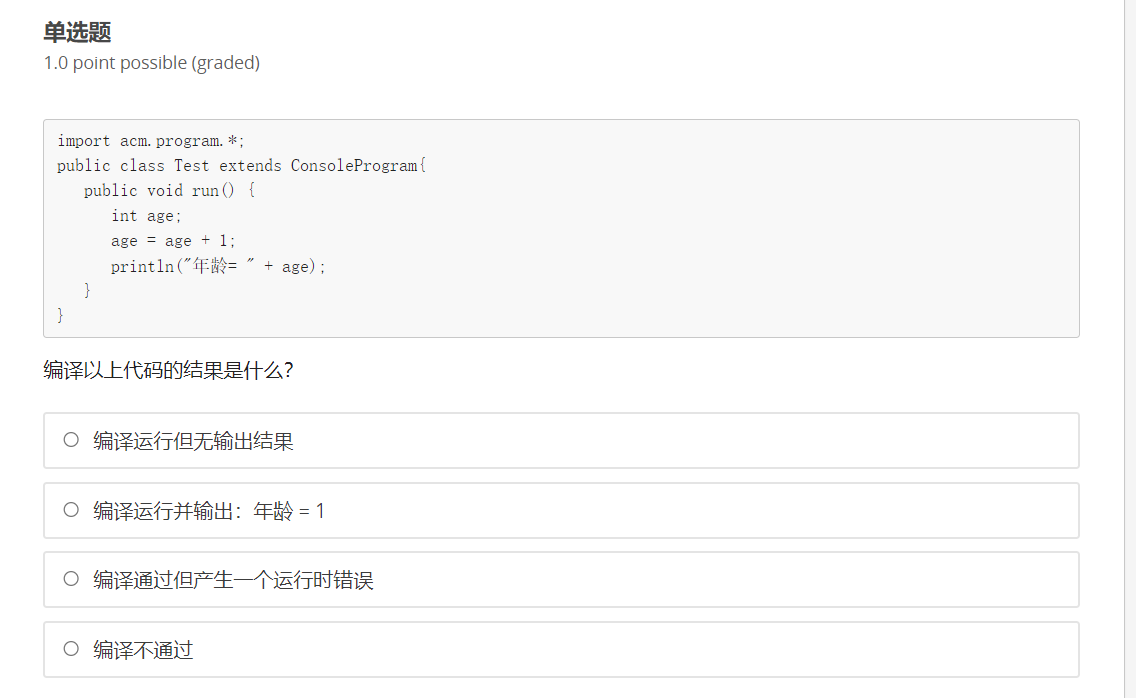Screen dimensions: 1136x698
Task: Mark the 编译不通过 radio button
Action: [x=71, y=649]
